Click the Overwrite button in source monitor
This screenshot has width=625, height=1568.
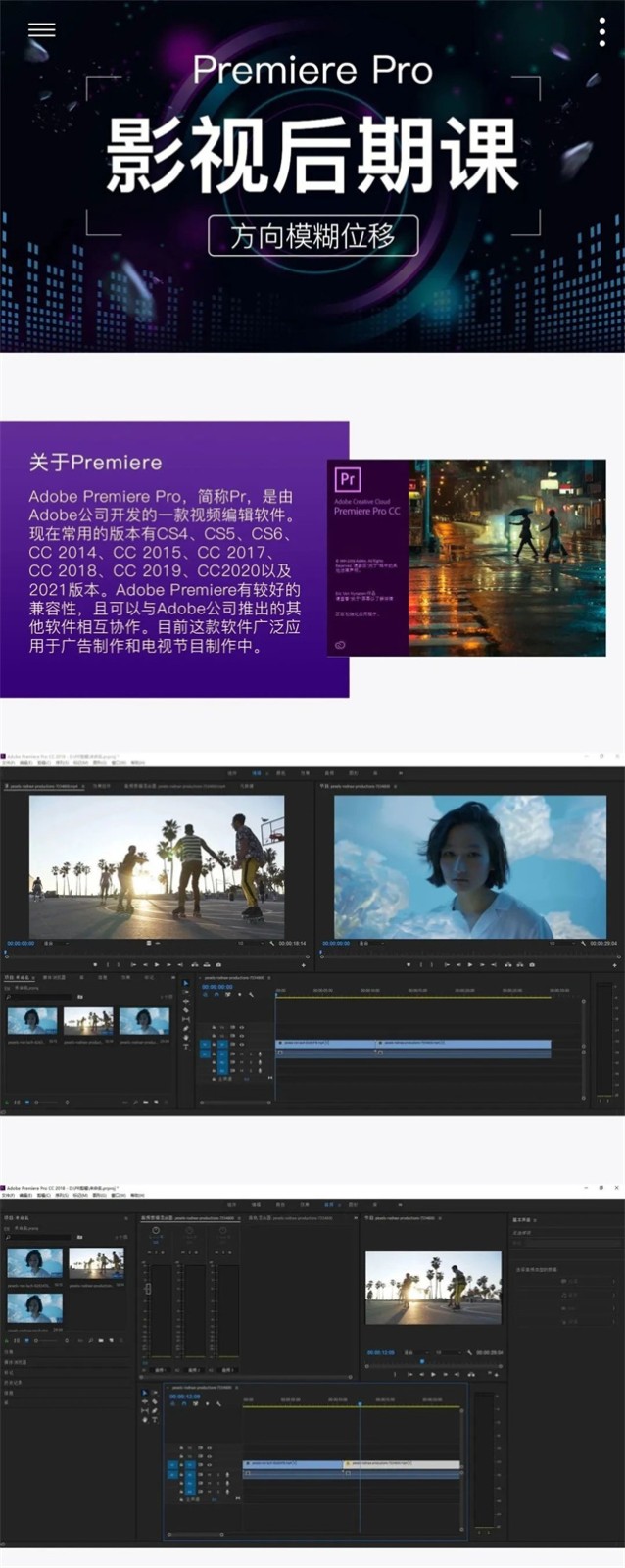pyautogui.click(x=206, y=965)
